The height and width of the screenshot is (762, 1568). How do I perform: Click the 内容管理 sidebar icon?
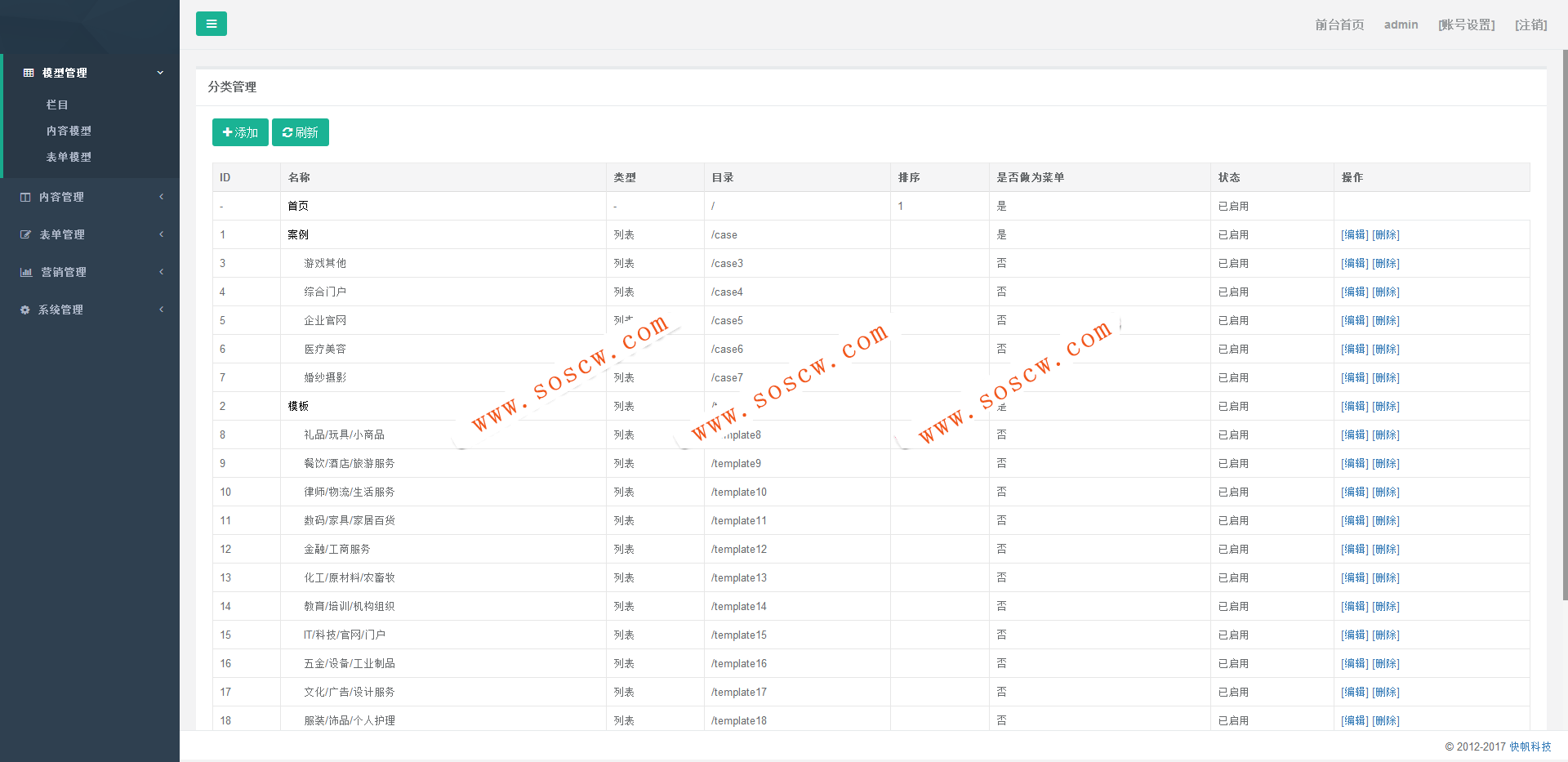pos(25,197)
